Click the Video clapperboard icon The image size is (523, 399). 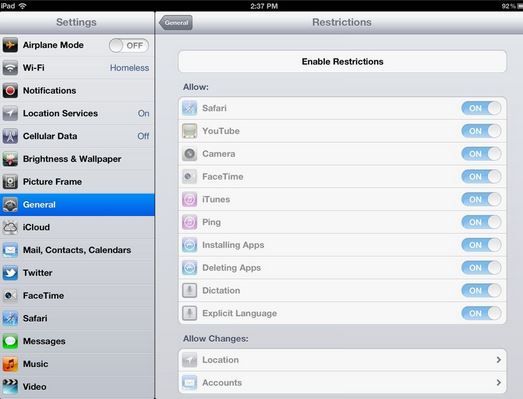pyautogui.click(x=10, y=387)
